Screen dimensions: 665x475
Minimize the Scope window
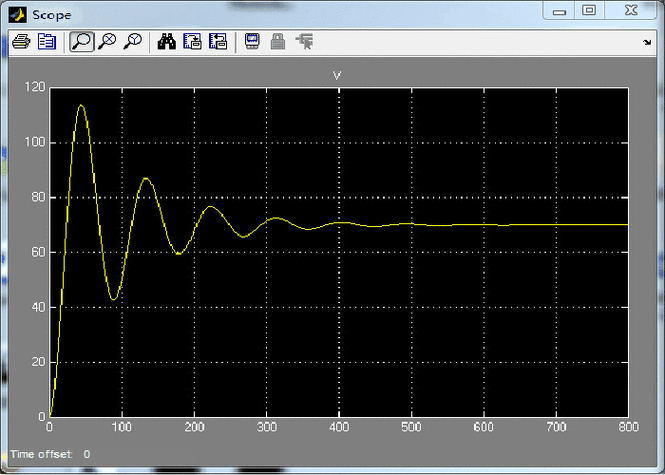(x=559, y=11)
